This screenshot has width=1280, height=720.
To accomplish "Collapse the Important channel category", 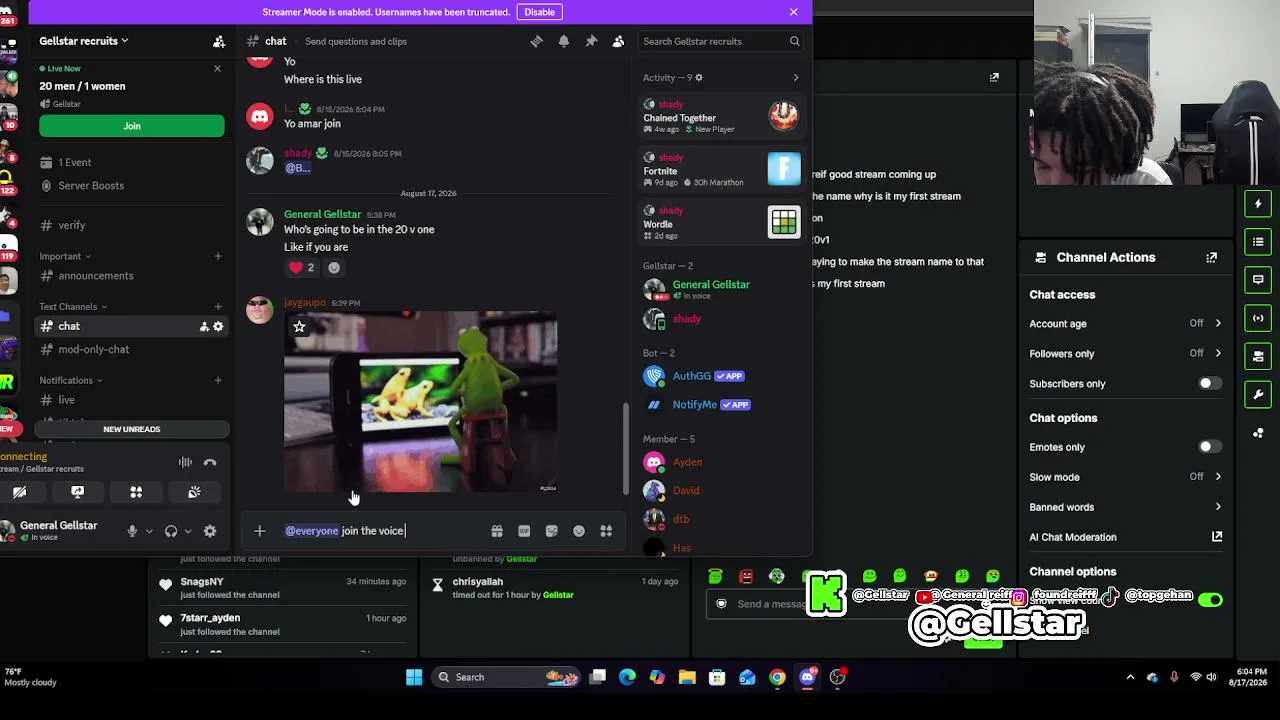I will point(65,256).
